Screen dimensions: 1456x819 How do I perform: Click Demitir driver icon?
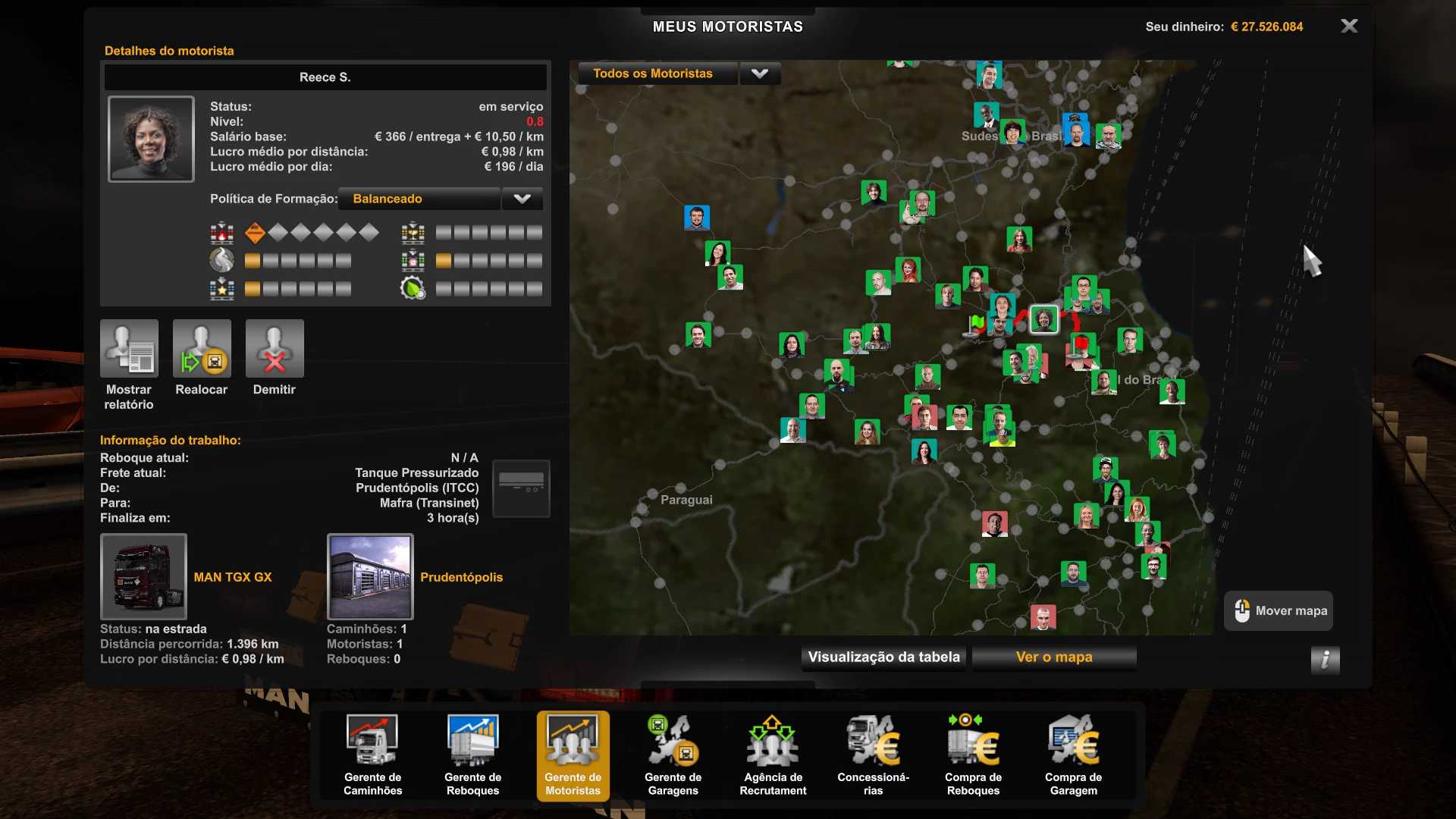point(275,349)
